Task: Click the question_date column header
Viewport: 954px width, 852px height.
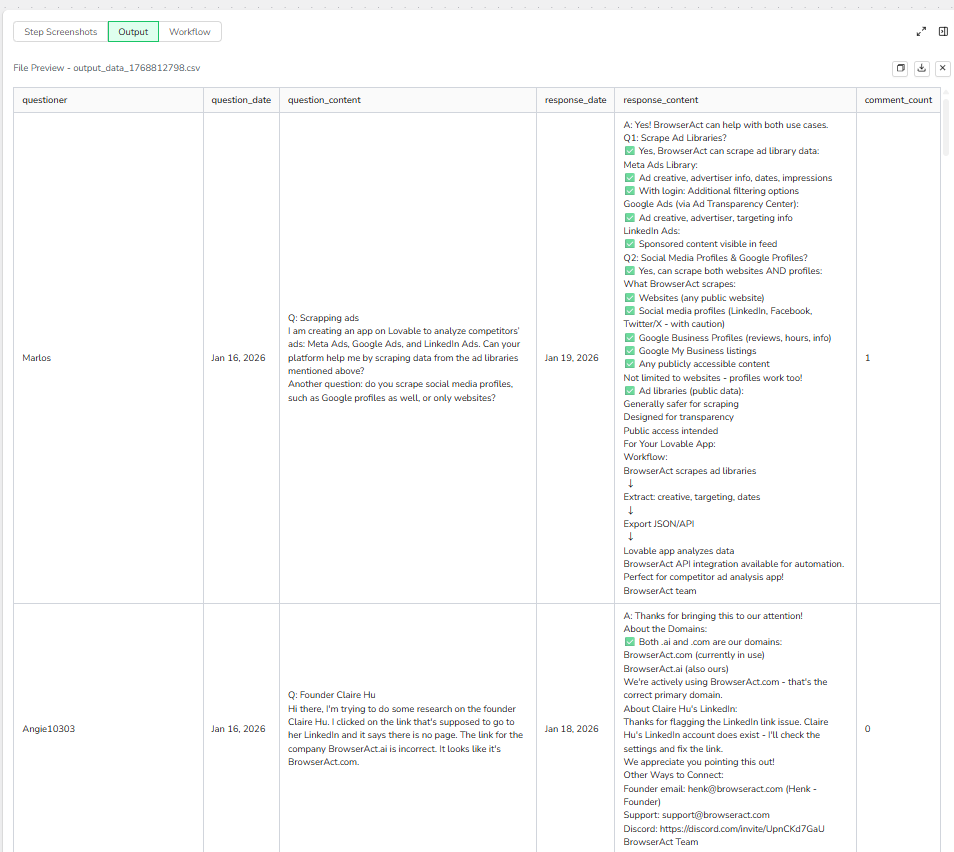Action: click(x=241, y=100)
